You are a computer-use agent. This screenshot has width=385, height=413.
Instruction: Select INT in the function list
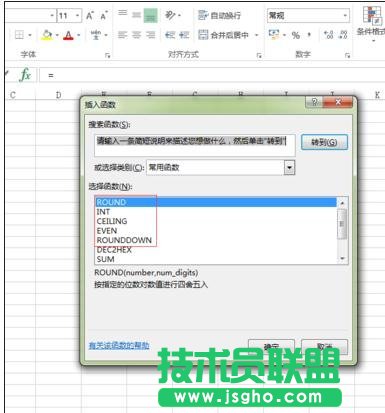point(216,212)
